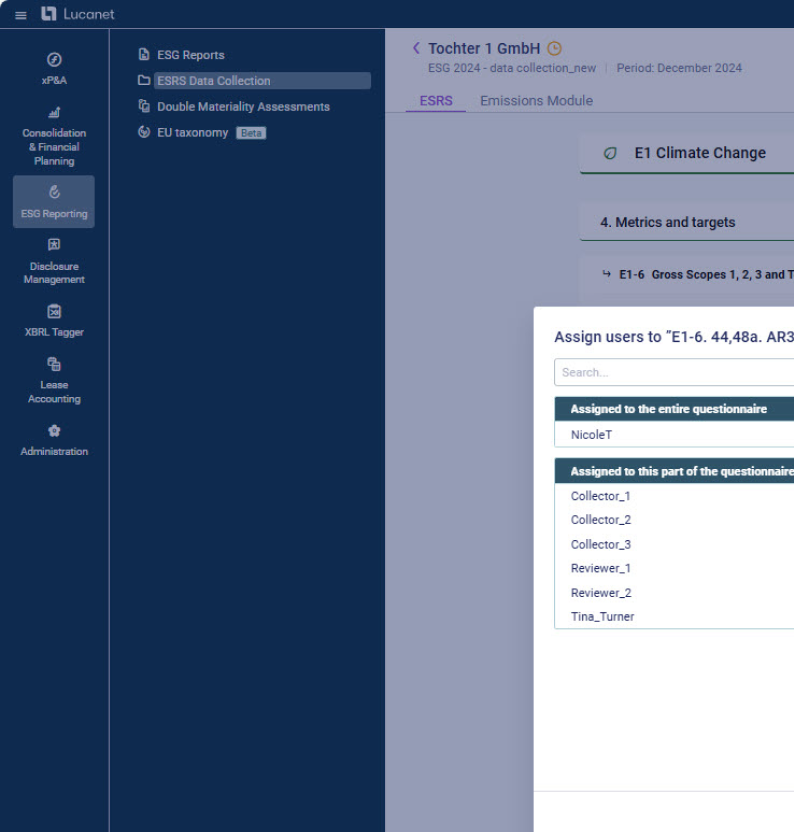Open the Lease Accounting module
The width and height of the screenshot is (794, 832).
[54, 382]
